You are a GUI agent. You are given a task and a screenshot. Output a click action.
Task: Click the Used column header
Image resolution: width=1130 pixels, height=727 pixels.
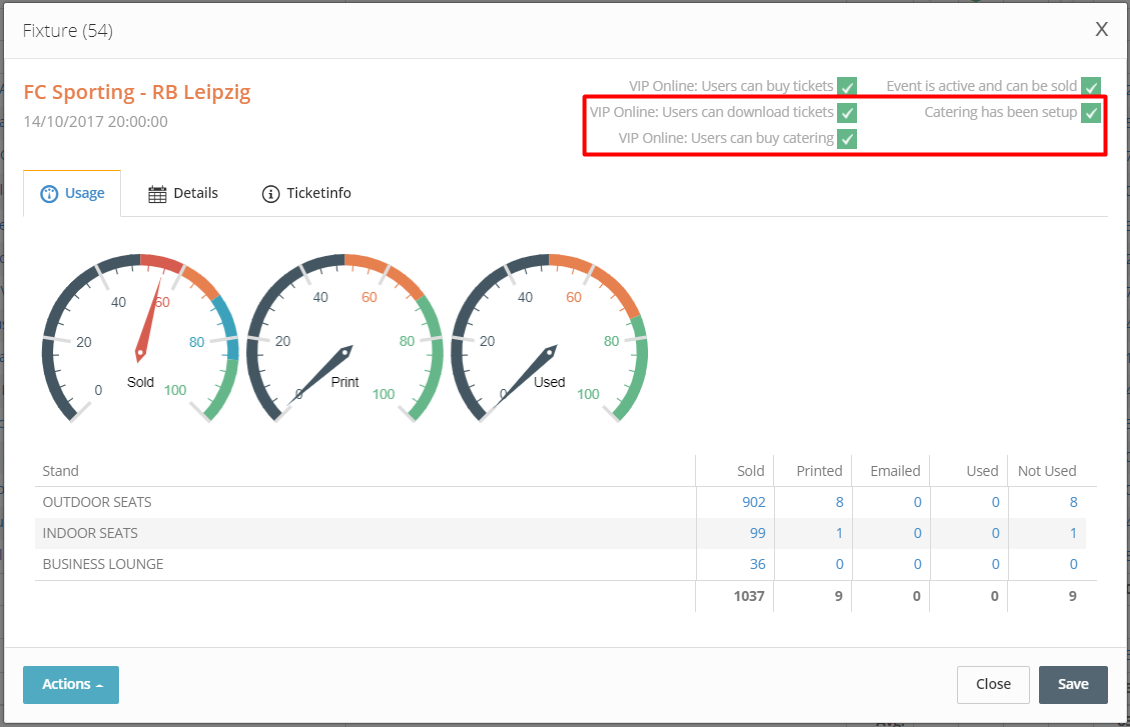(x=982, y=471)
